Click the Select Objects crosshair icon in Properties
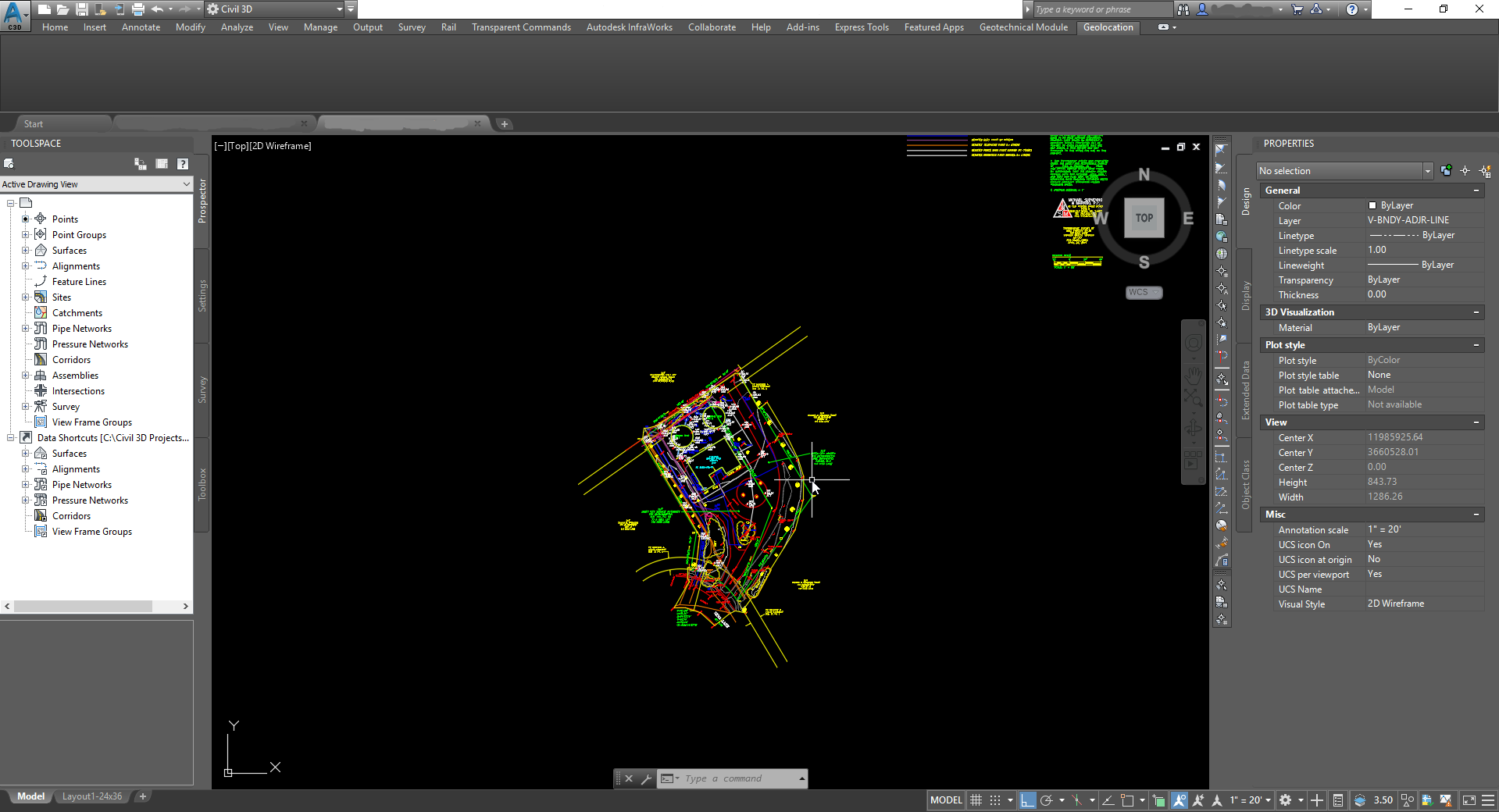The width and height of the screenshot is (1499, 812). (1465, 171)
